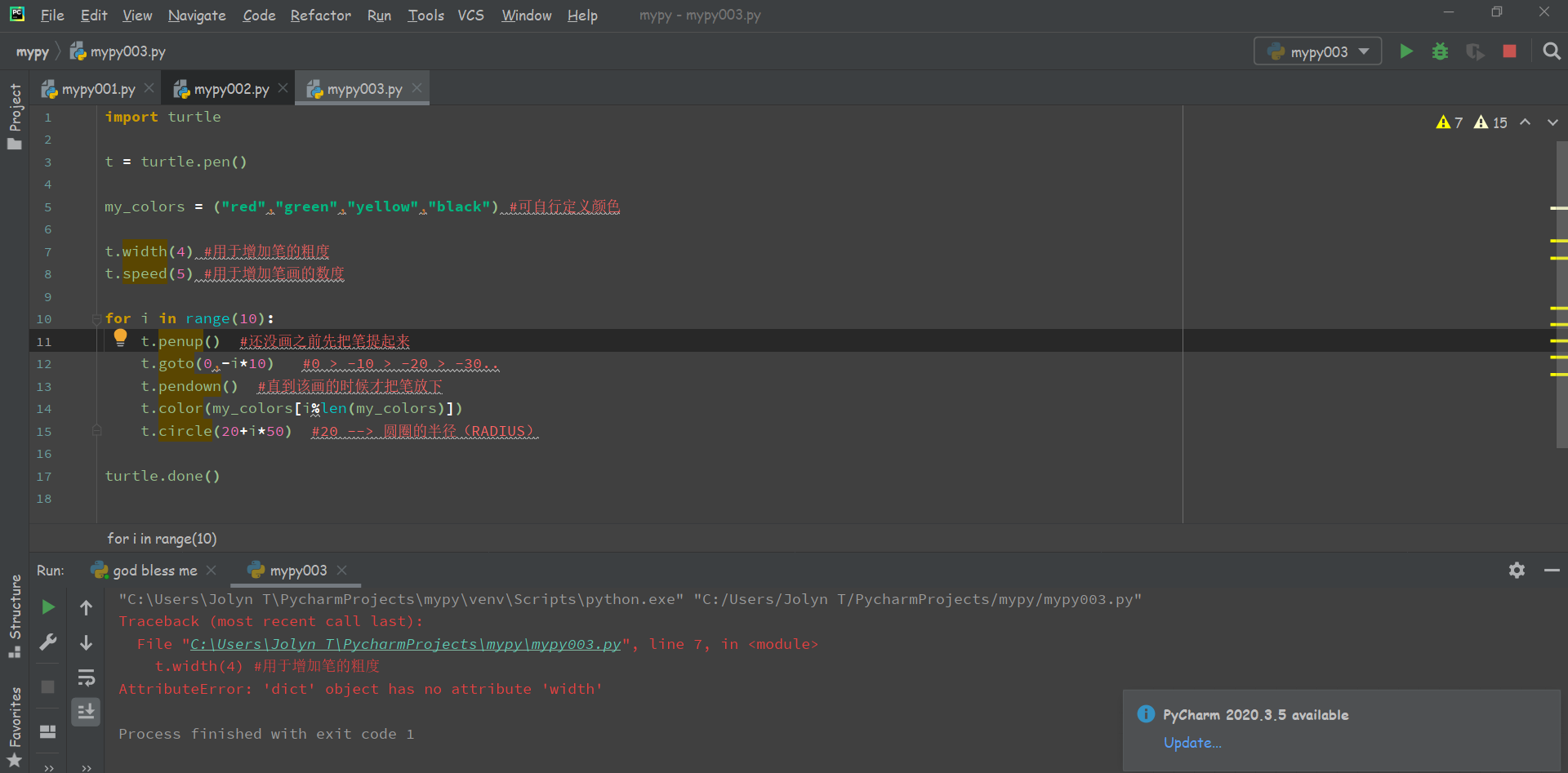Open Search Everywhere magnifier icon

pos(1551,51)
